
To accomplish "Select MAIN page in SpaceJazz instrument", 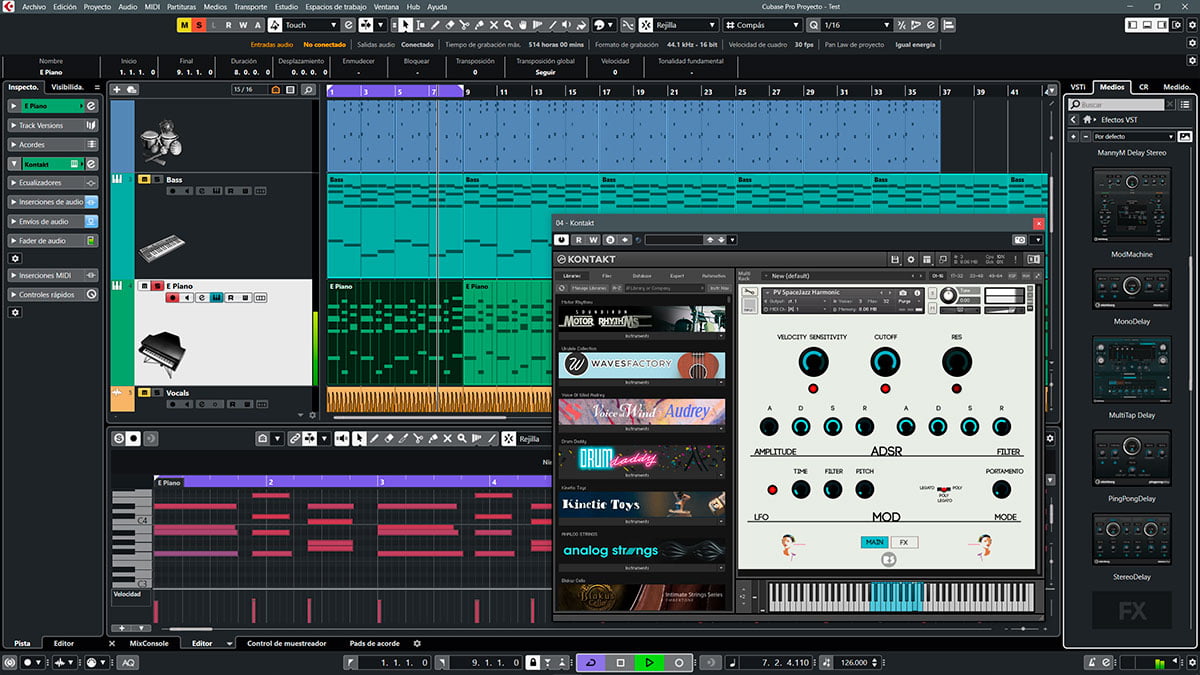I will tap(874, 542).
